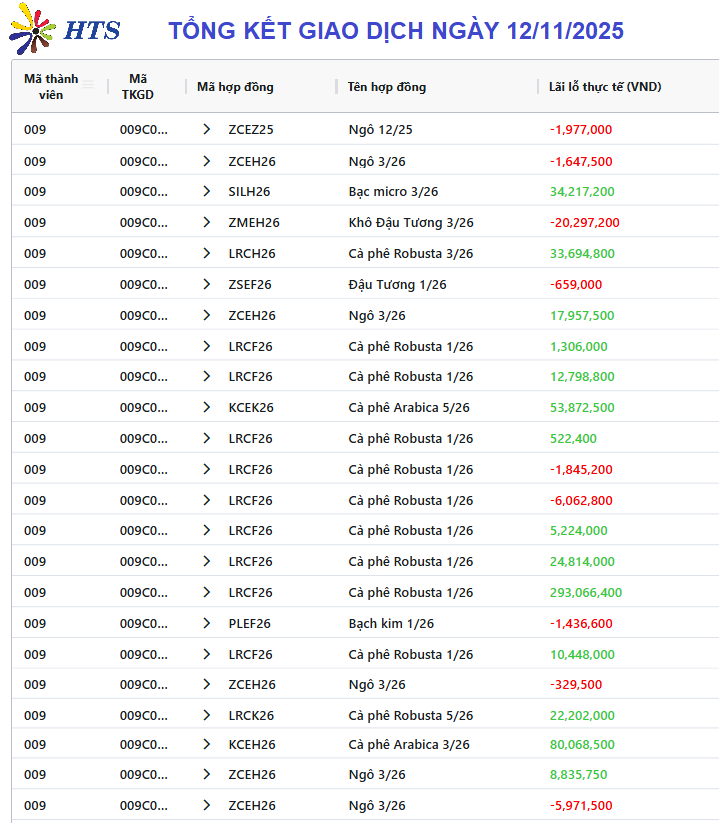Click the HTS logo
719x825 pixels.
pyautogui.click(x=65, y=30)
